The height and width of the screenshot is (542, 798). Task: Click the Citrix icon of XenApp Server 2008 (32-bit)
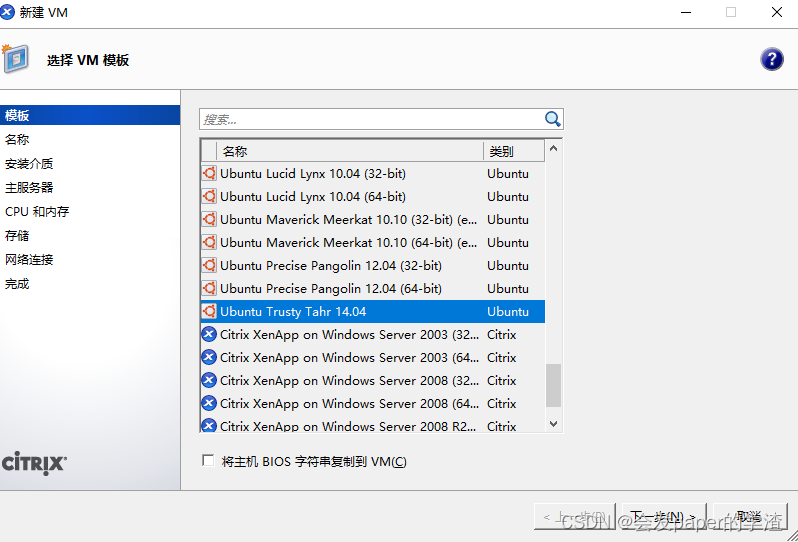(209, 380)
